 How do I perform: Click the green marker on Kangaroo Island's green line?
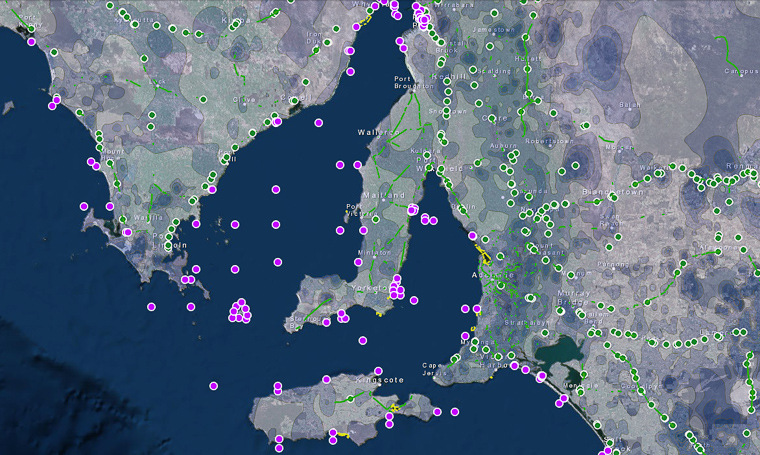point(350,399)
